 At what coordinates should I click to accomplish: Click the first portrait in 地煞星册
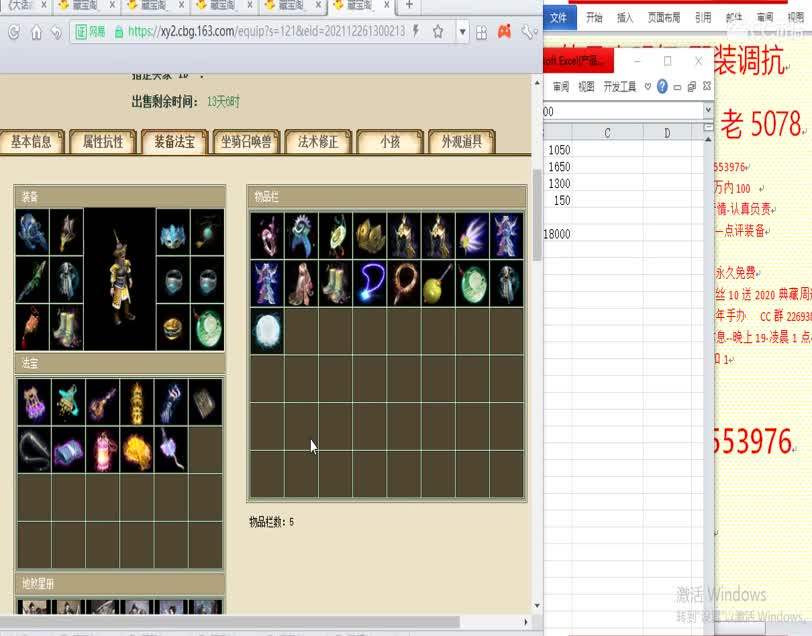(34, 607)
